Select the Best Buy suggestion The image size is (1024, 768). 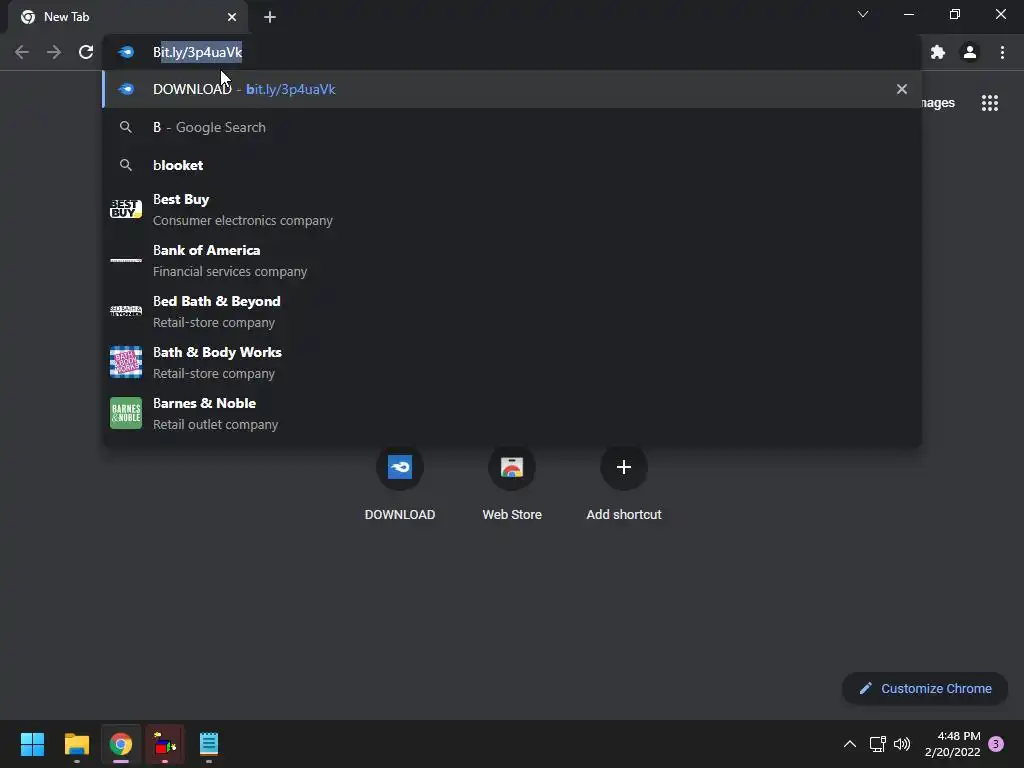[512, 210]
